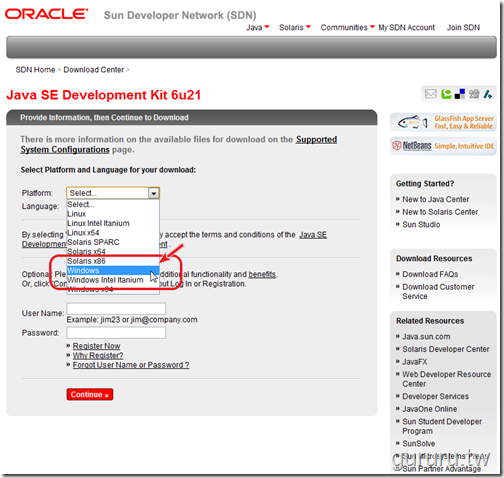Open the JavaFX link
504x478 pixels.
point(414,362)
